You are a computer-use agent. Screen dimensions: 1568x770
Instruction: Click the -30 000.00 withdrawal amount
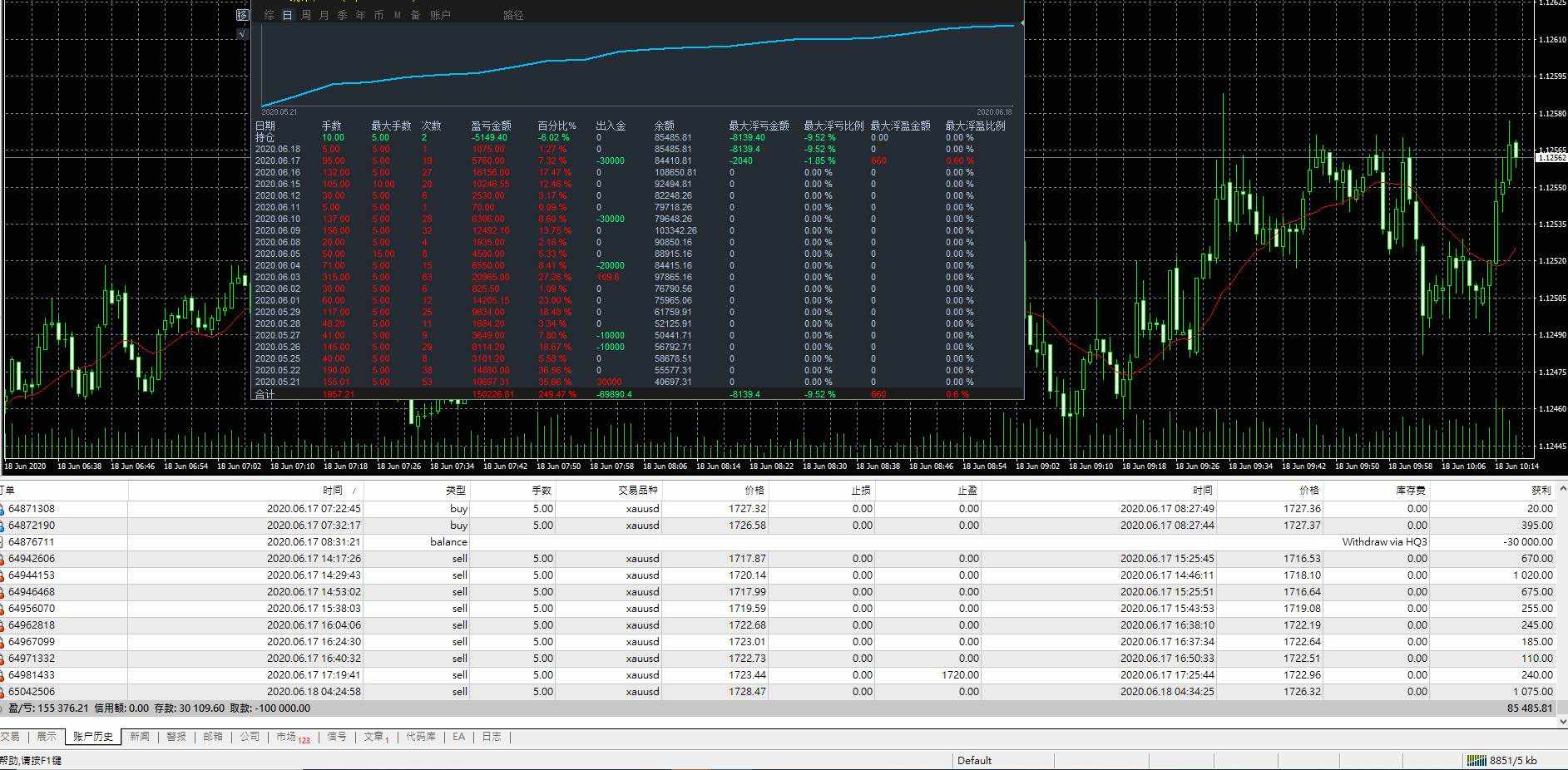1527,542
